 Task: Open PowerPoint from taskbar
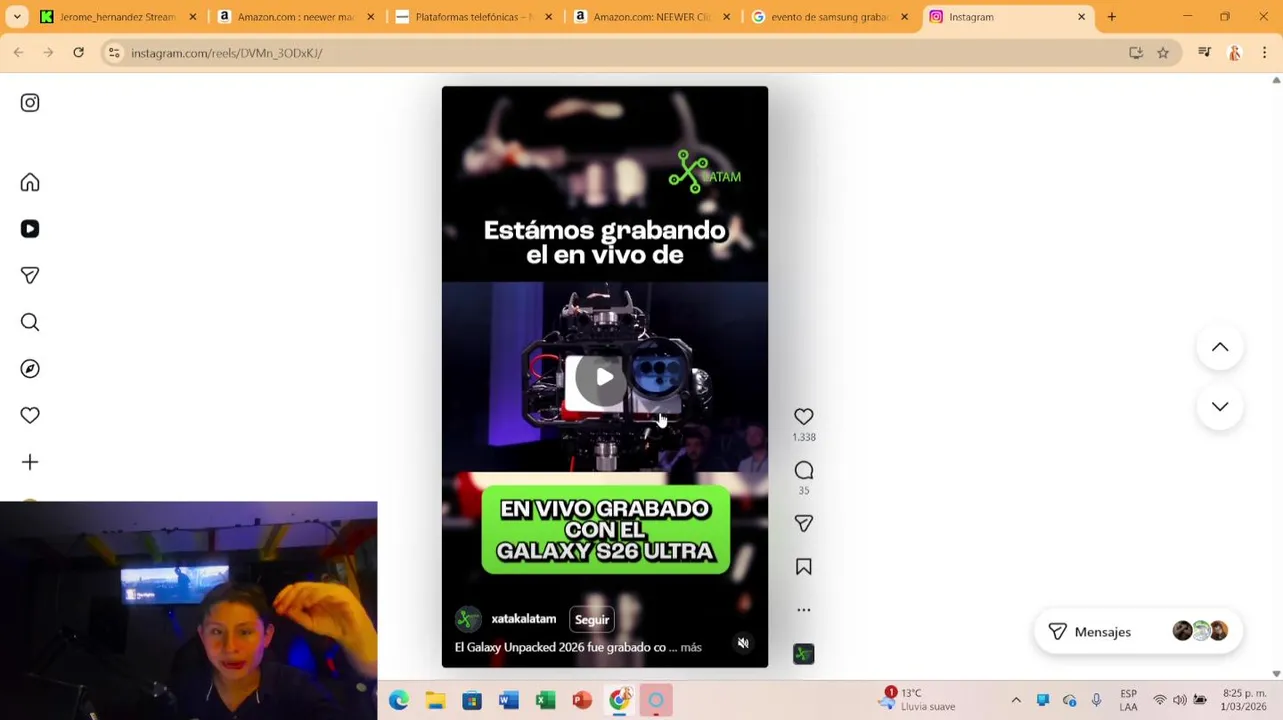582,701
